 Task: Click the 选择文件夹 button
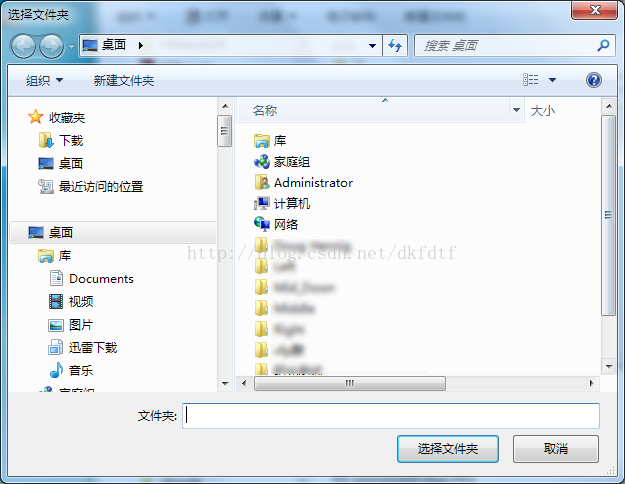pyautogui.click(x=448, y=449)
